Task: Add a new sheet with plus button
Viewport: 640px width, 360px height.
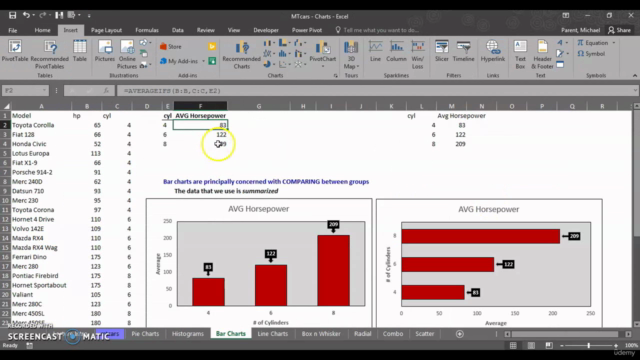Action: pos(460,334)
